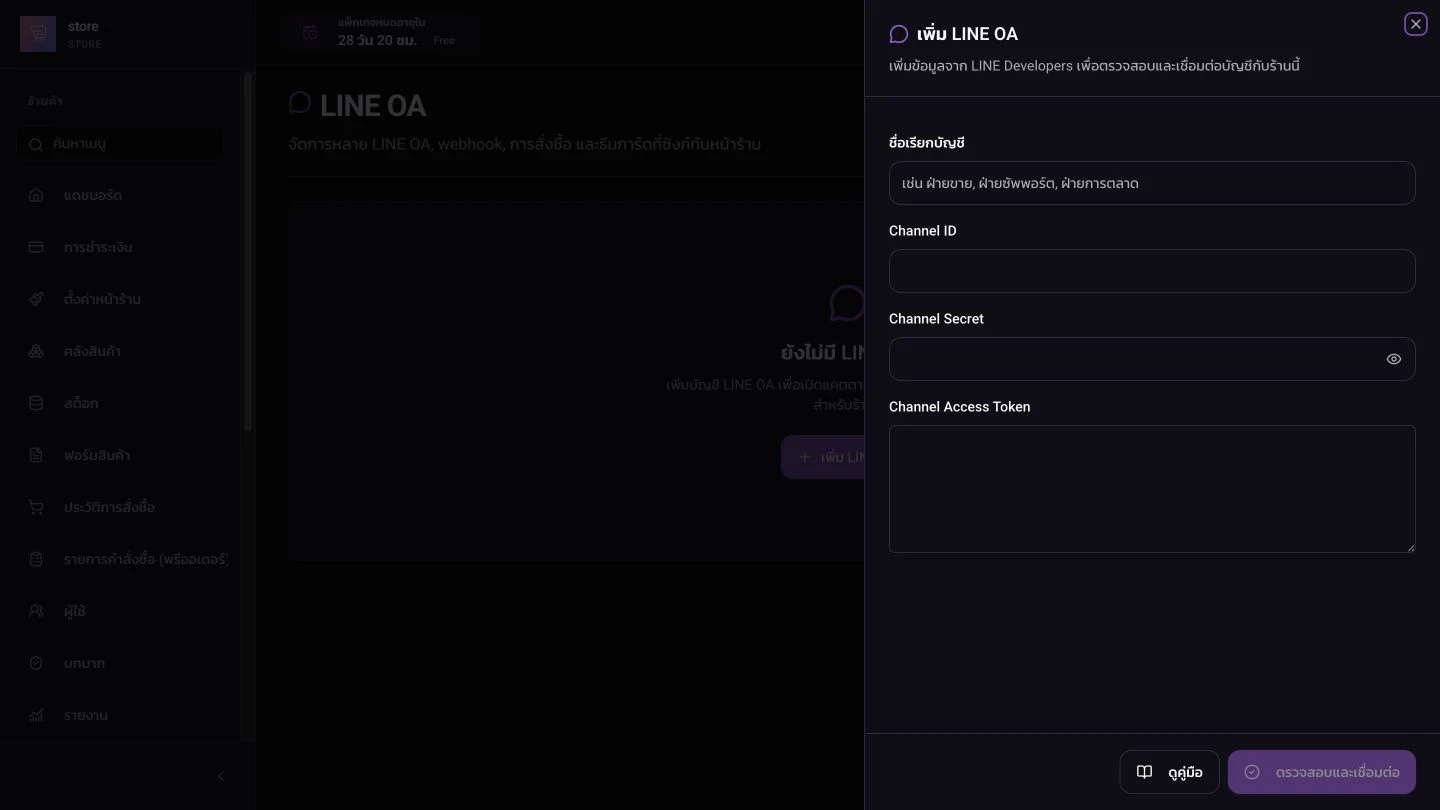
Task: Click the ชื่อเรียกบัญชี input field
Action: (1152, 183)
